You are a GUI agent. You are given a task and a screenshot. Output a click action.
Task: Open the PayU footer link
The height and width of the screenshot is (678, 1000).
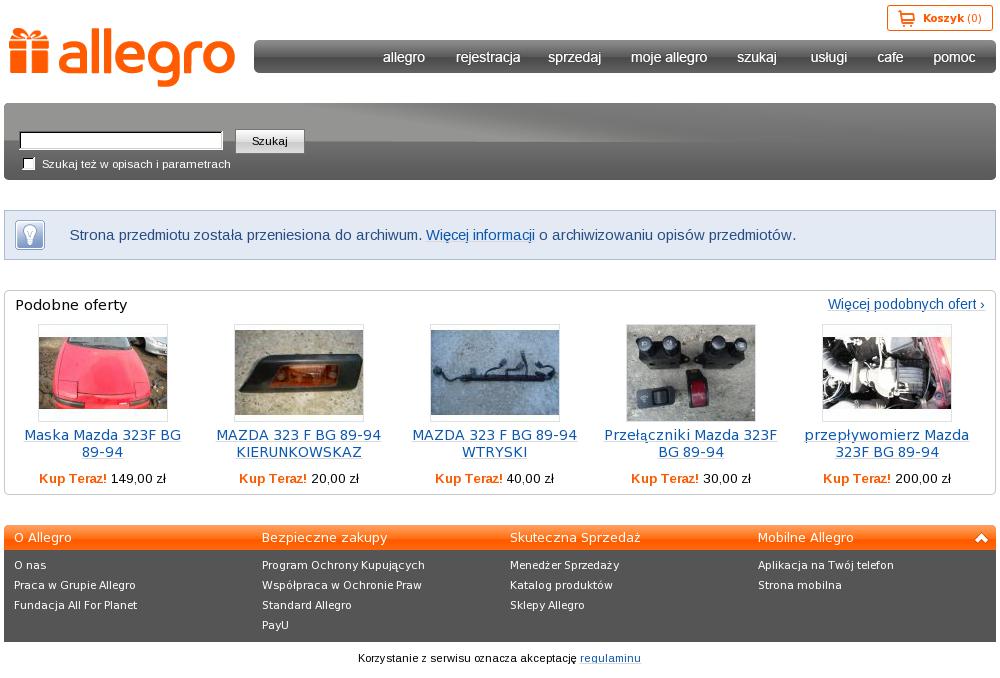[275, 625]
